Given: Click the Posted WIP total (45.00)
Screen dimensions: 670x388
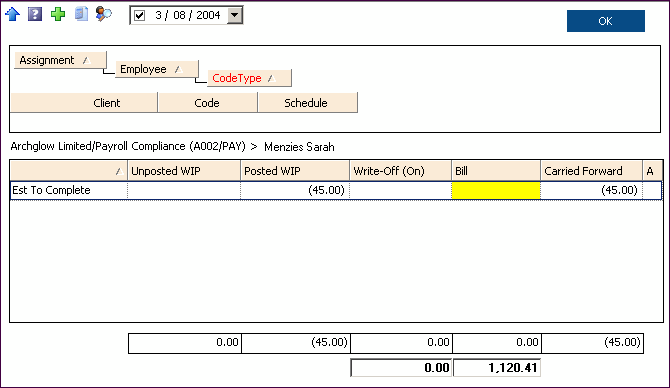Looking at the screenshot, I should pos(296,343).
